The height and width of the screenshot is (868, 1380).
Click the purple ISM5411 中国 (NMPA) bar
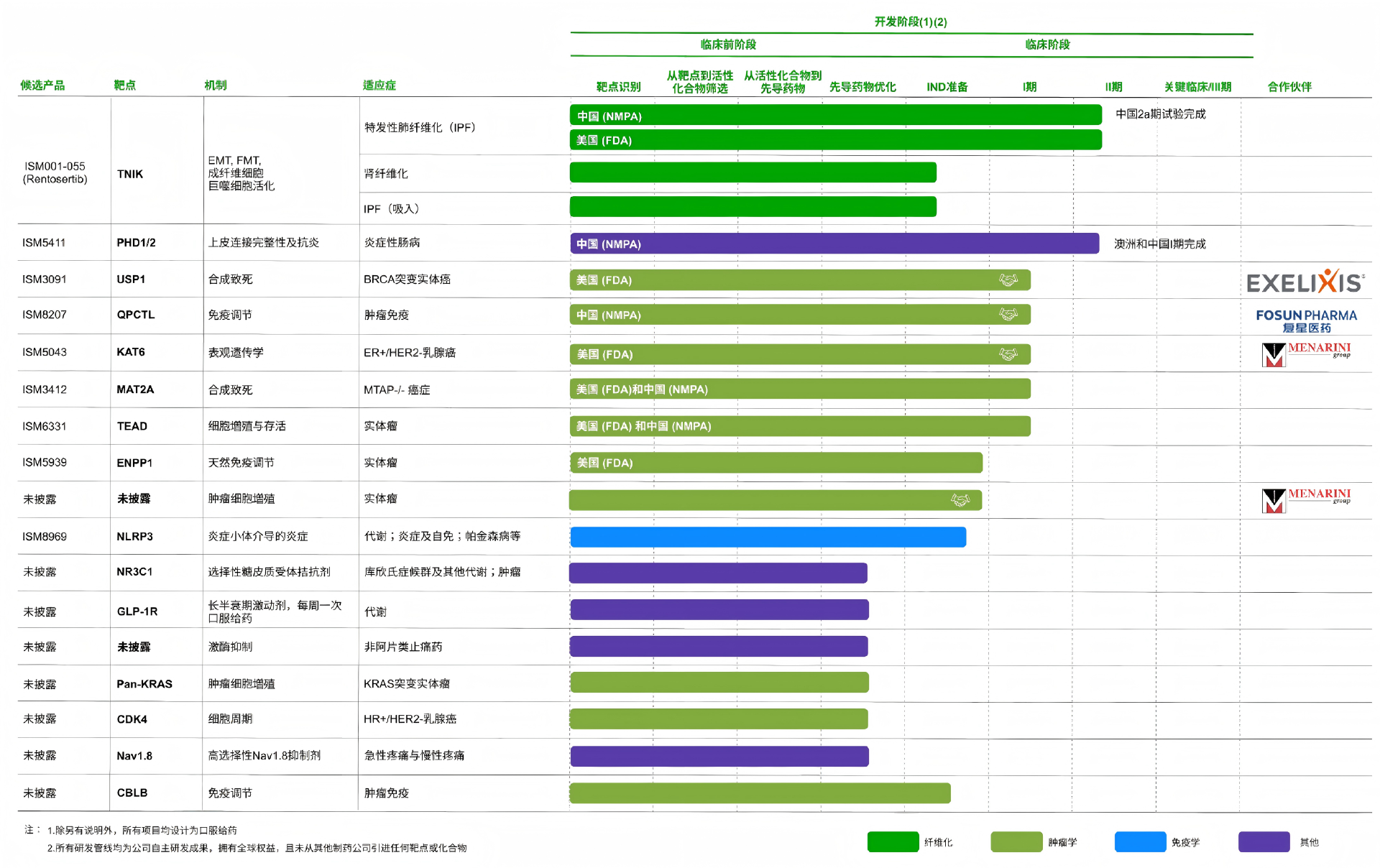[834, 244]
